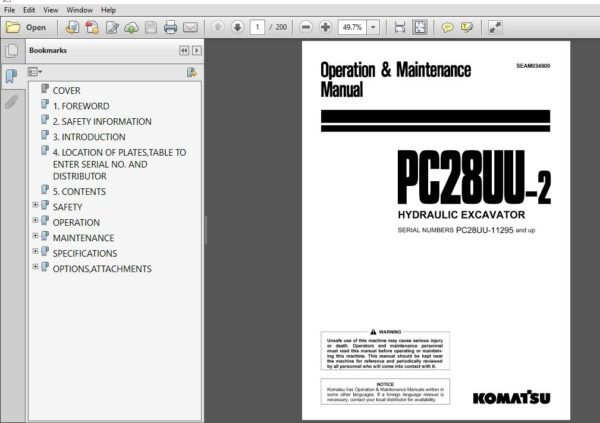
Task: Click the bookmarks panel expand arrow
Action: [197, 51]
